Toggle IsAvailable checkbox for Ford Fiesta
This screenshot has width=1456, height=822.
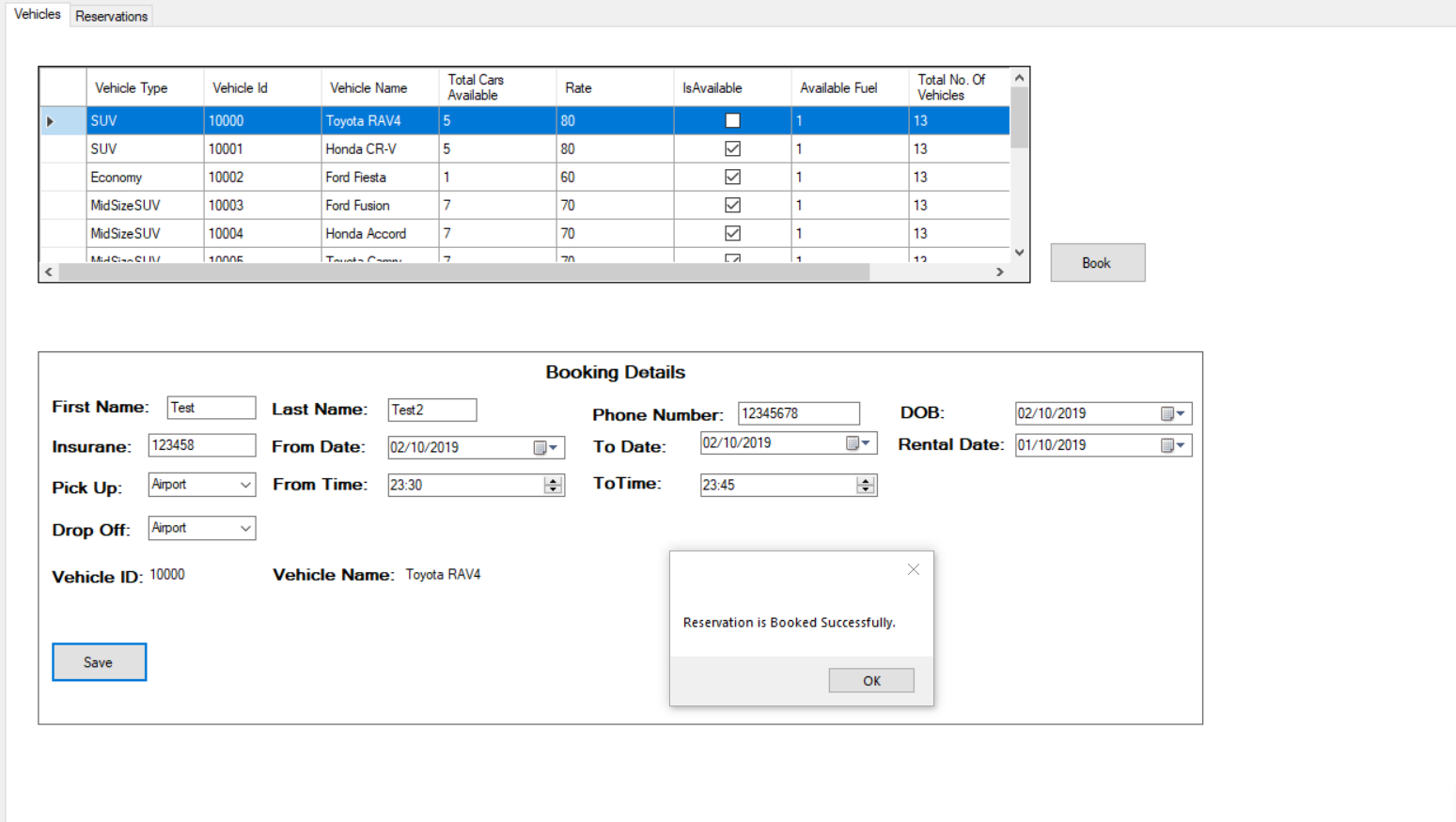tap(732, 177)
